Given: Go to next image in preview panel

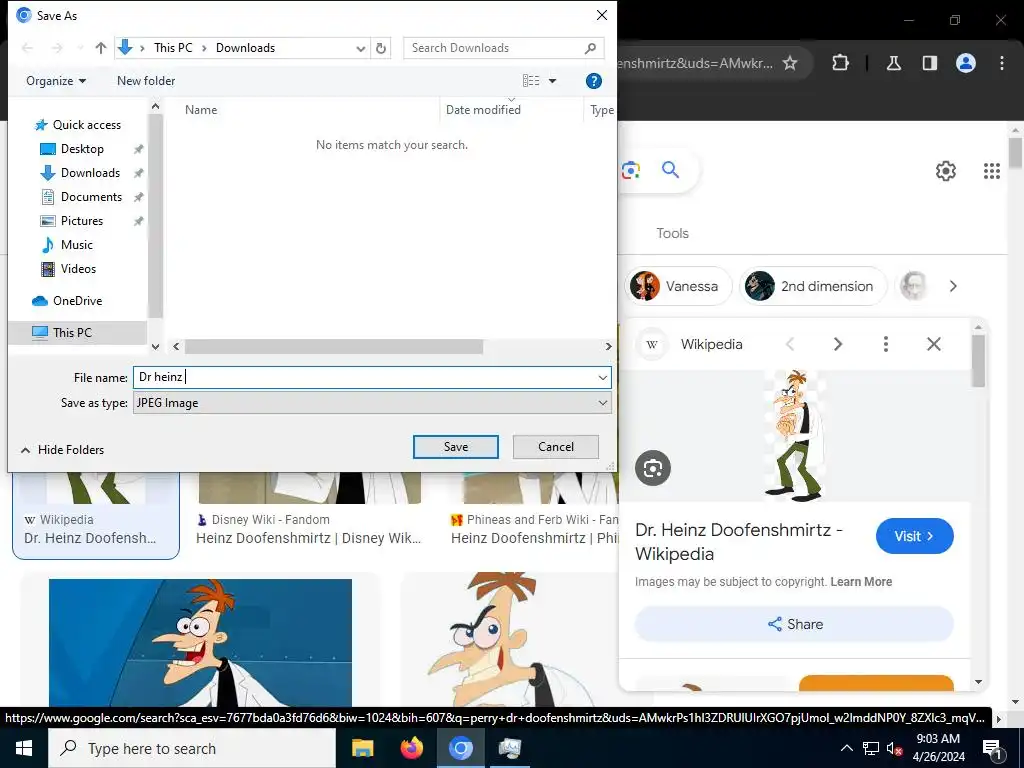Looking at the screenshot, I should [838, 344].
